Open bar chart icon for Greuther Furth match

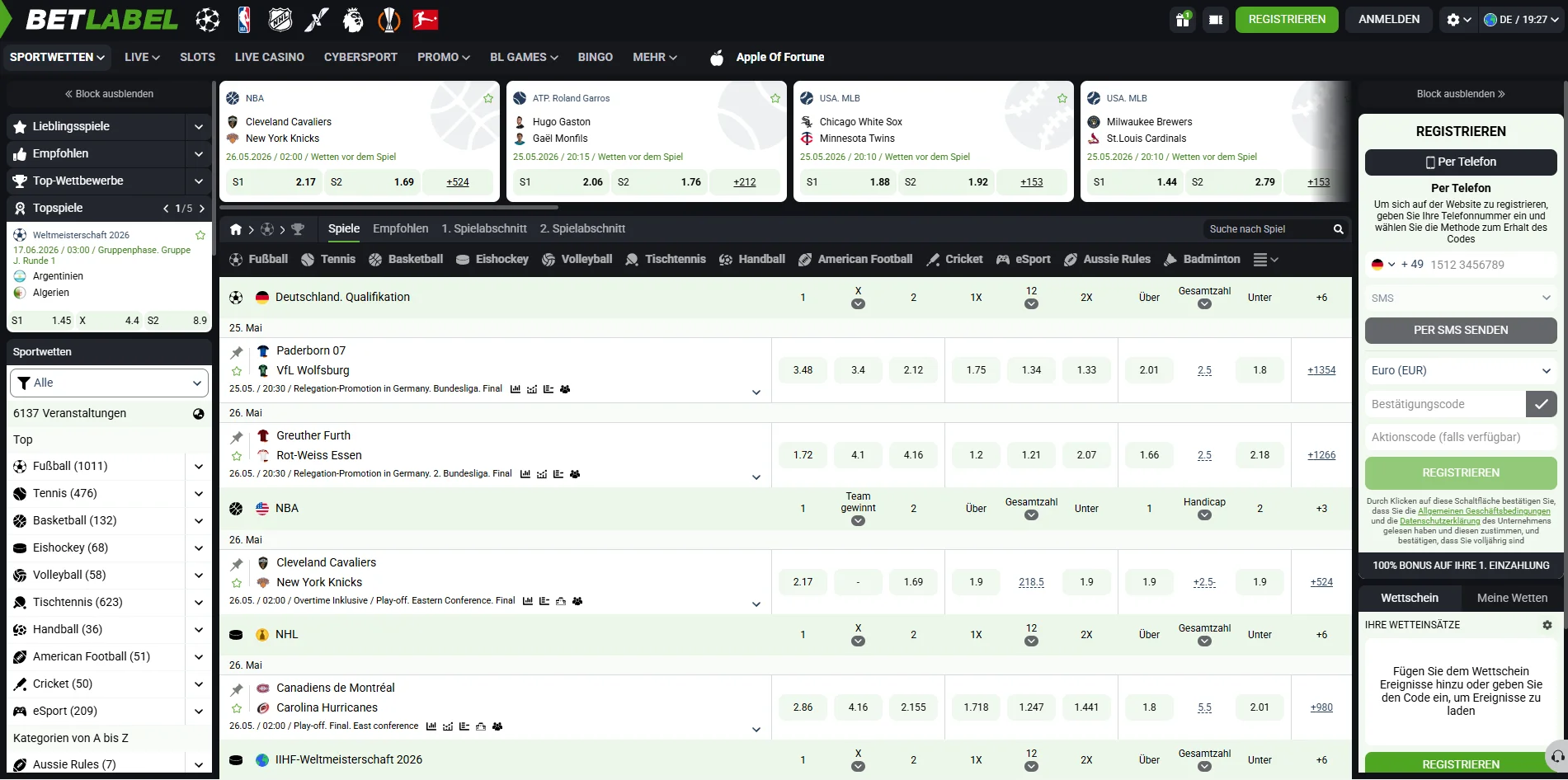[x=525, y=474]
